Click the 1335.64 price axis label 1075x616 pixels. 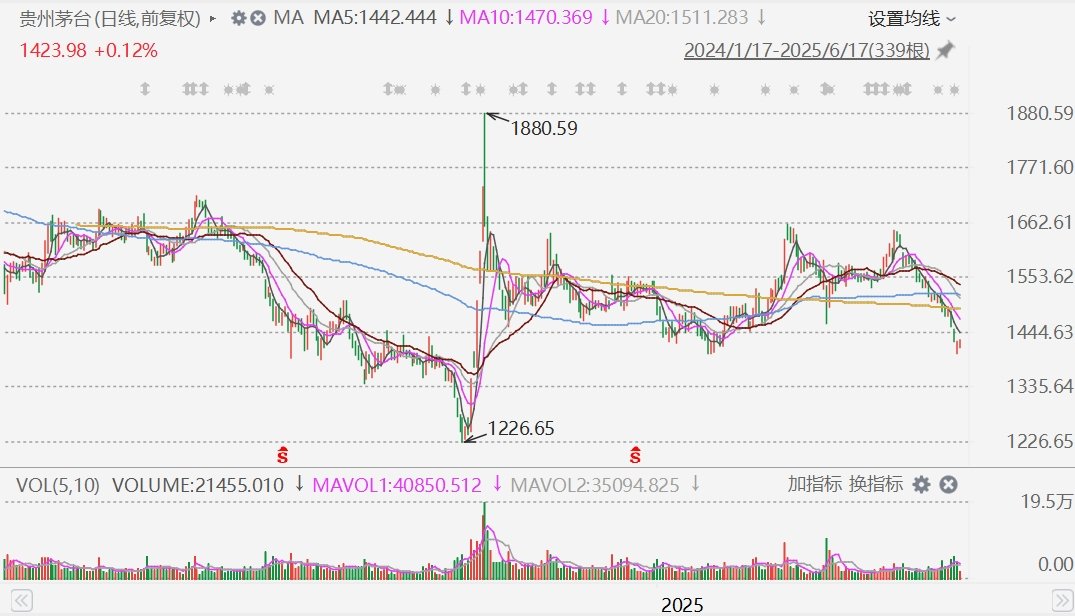tap(1039, 386)
